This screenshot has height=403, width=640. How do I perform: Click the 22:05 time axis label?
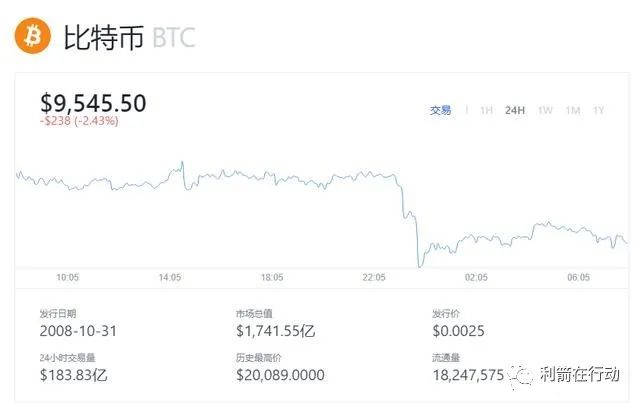coord(374,277)
